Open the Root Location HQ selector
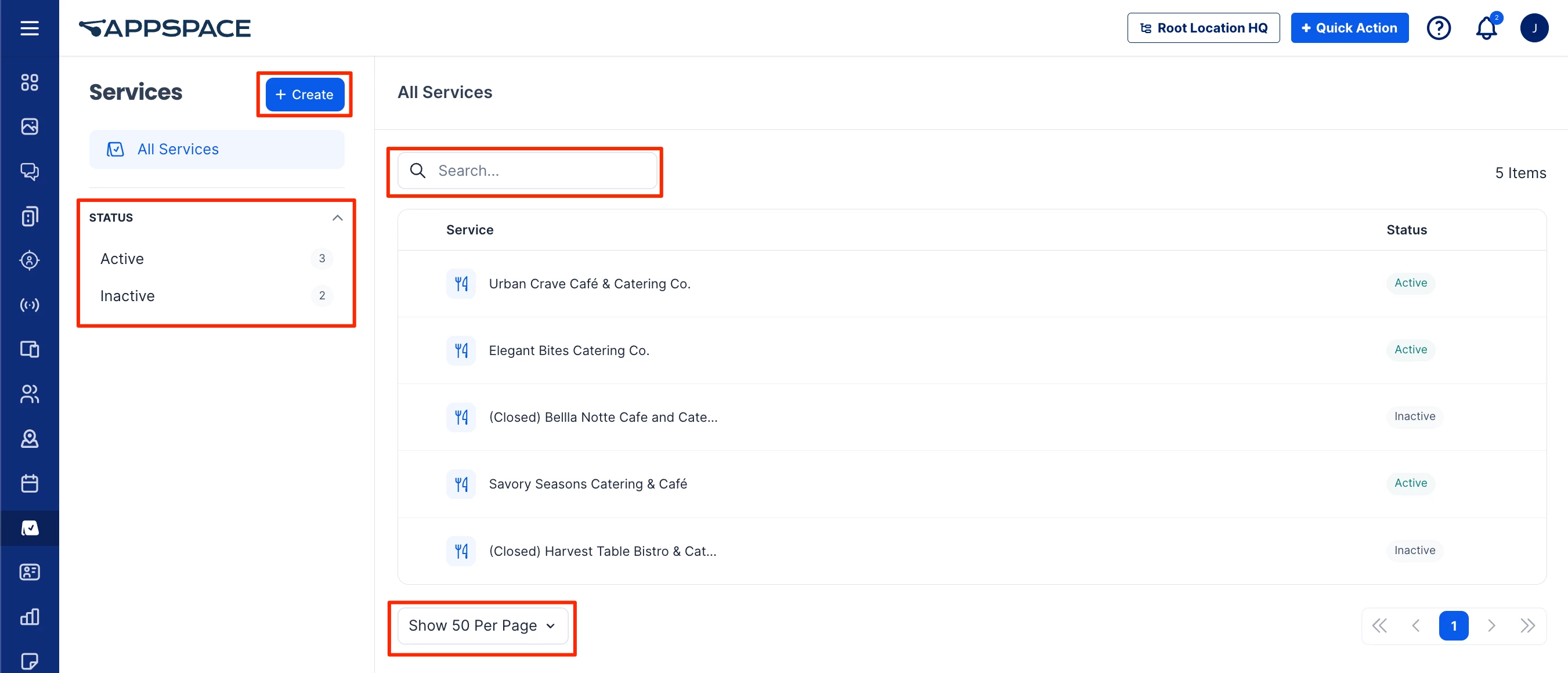Screen dimensions: 1568x673 (1203, 28)
